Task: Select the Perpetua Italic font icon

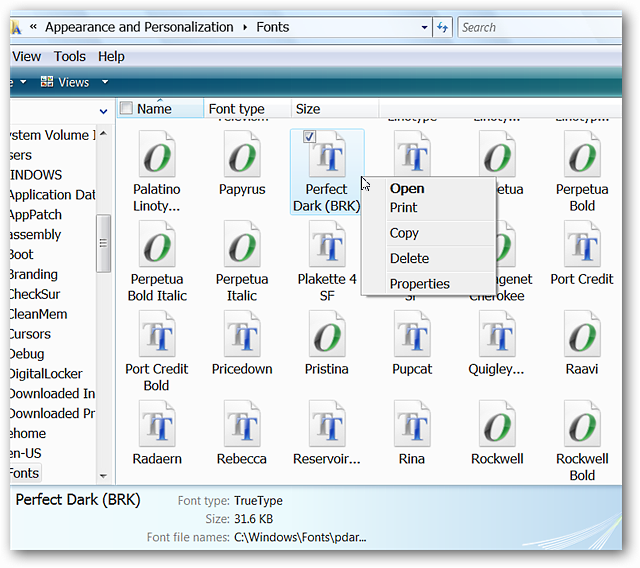Action: 242,244
